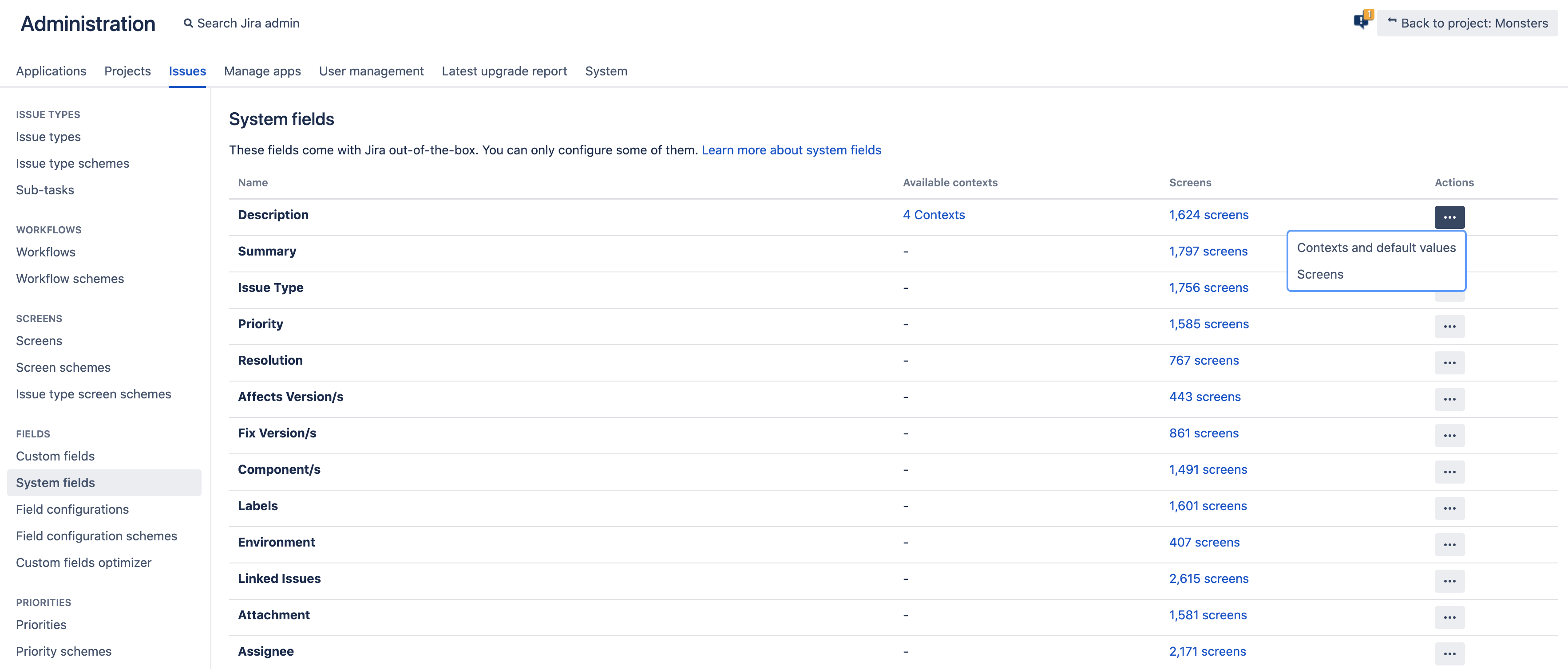
Task: Open 2,615 screens link for Linked Issues
Action: pos(1208,579)
